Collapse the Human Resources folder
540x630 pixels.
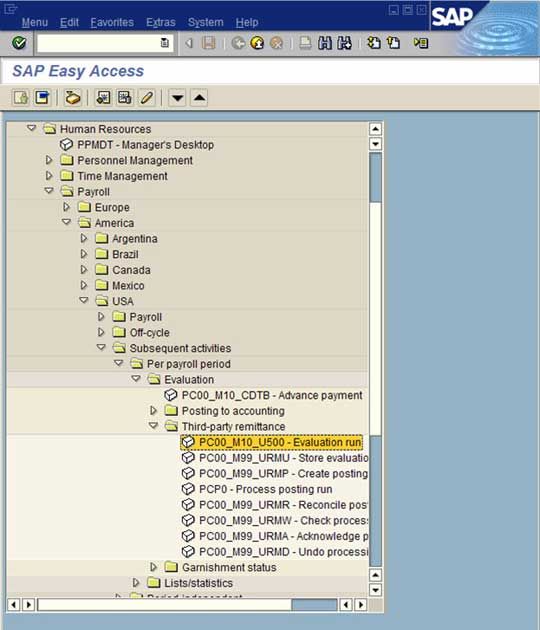(31, 129)
